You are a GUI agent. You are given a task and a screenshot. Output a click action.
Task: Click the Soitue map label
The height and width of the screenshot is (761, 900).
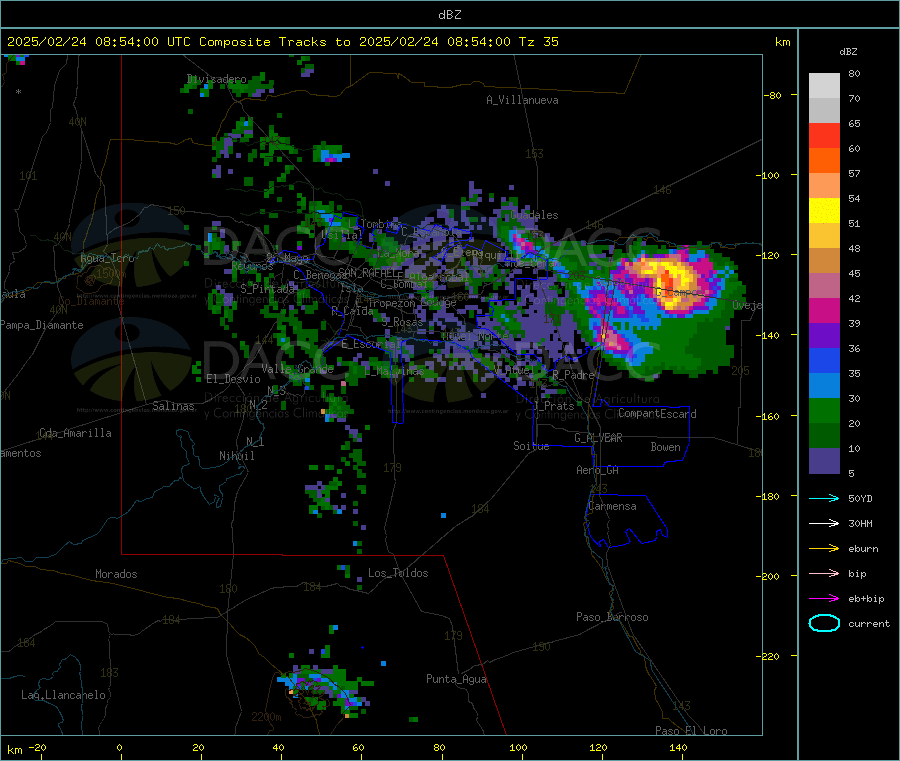(x=531, y=446)
